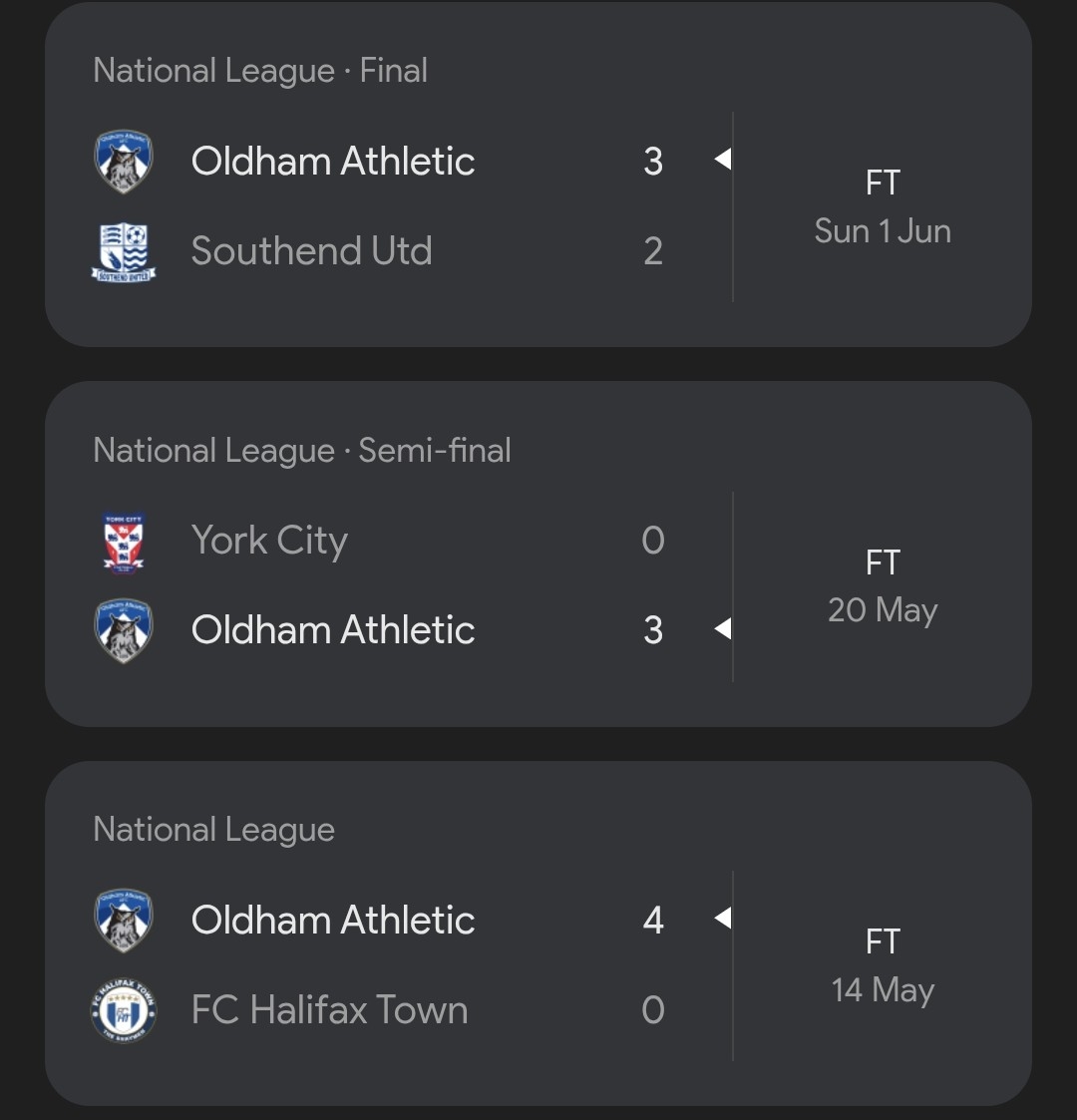Select the Southend Utd team name
Image resolution: width=1077 pixels, height=1120 pixels.
point(311,250)
